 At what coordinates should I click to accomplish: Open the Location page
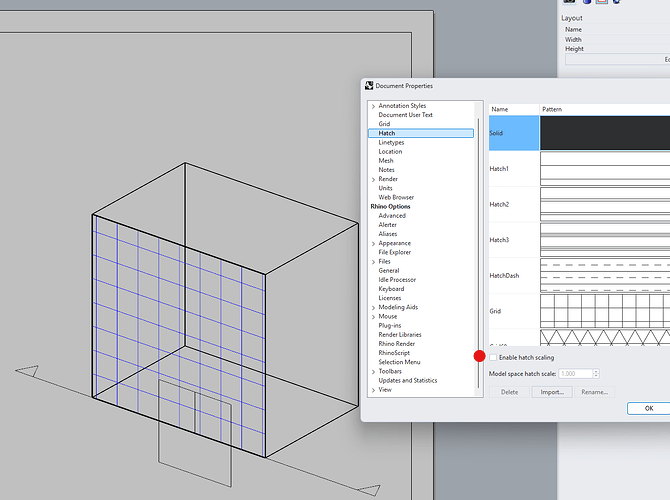(390, 152)
